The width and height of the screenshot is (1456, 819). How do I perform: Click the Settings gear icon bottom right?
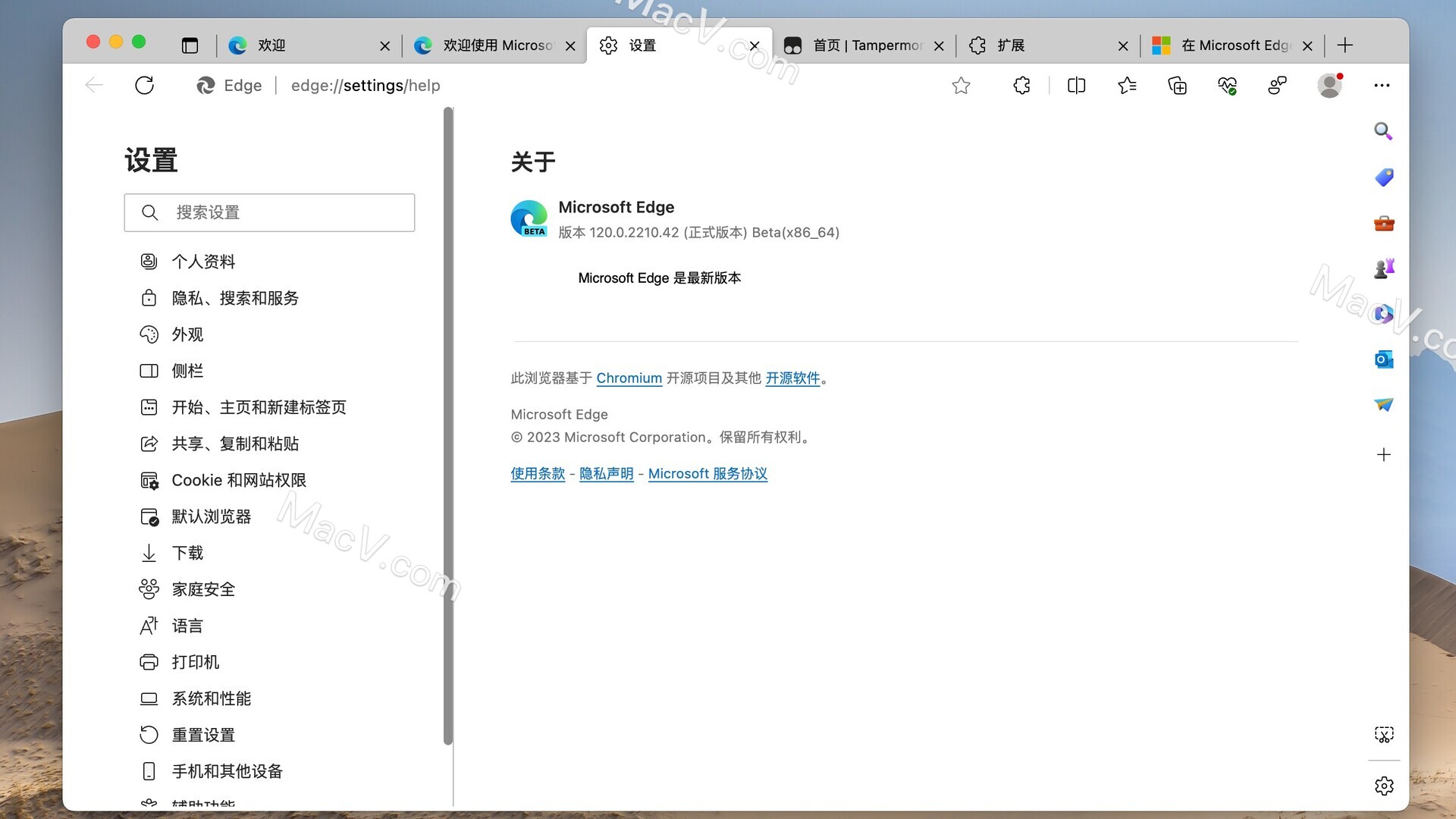pos(1384,786)
